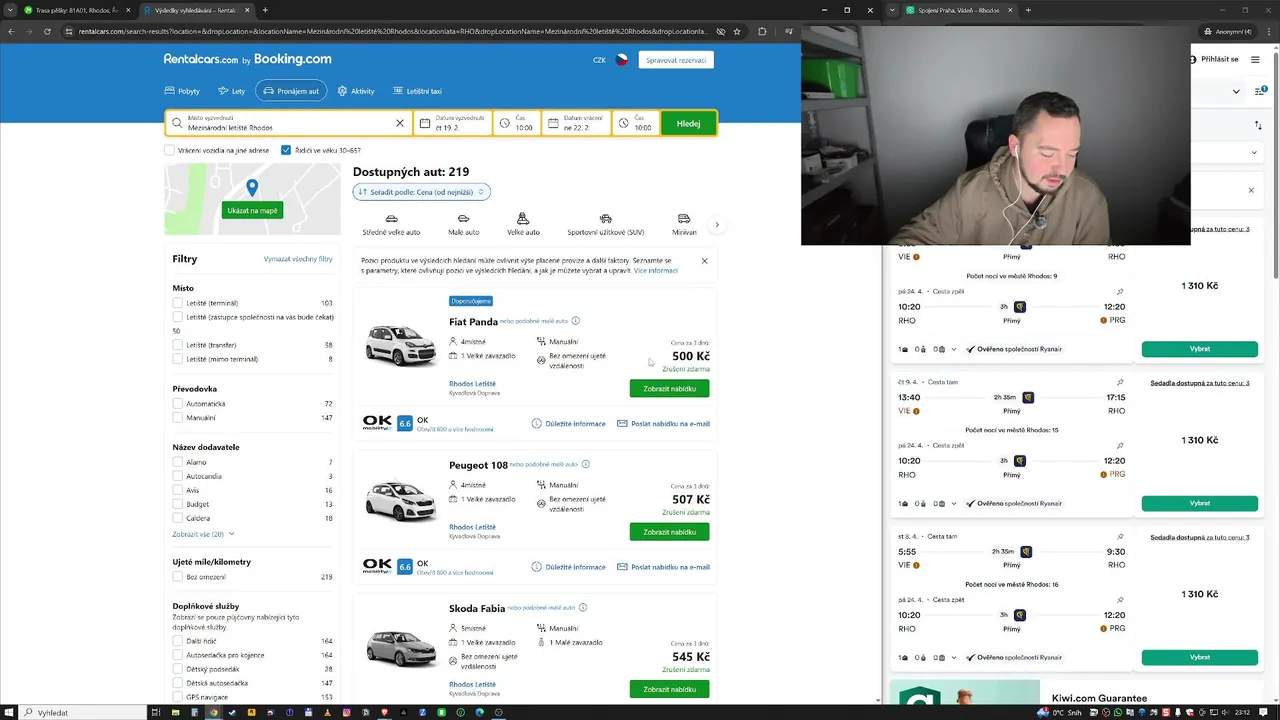
Task: Click Vymazat všechny filtry link
Action: [x=298, y=259]
